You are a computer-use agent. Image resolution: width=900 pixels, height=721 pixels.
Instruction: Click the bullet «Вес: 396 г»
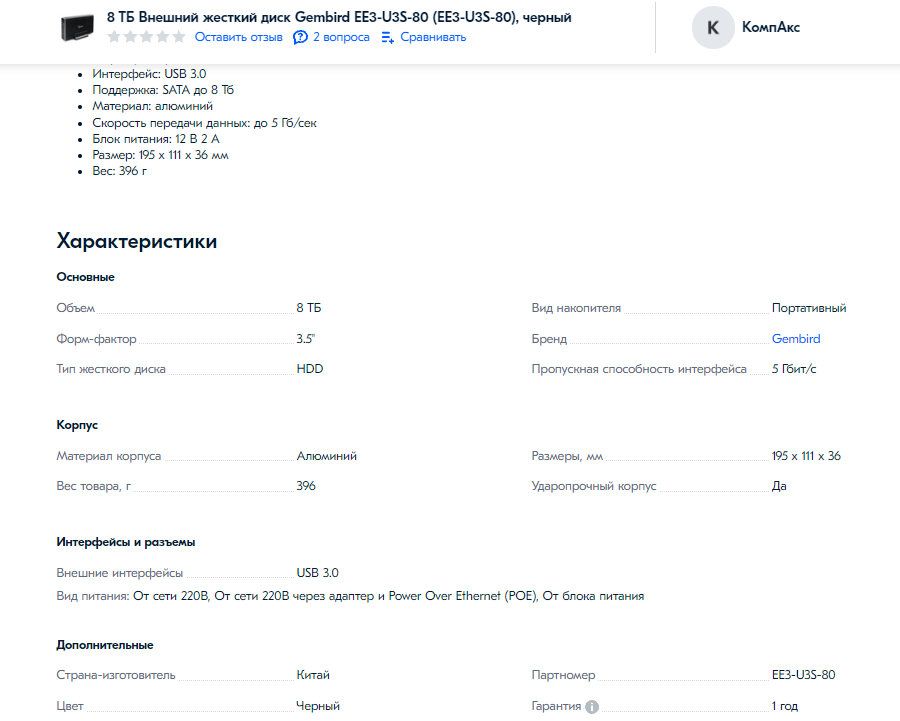tap(119, 171)
